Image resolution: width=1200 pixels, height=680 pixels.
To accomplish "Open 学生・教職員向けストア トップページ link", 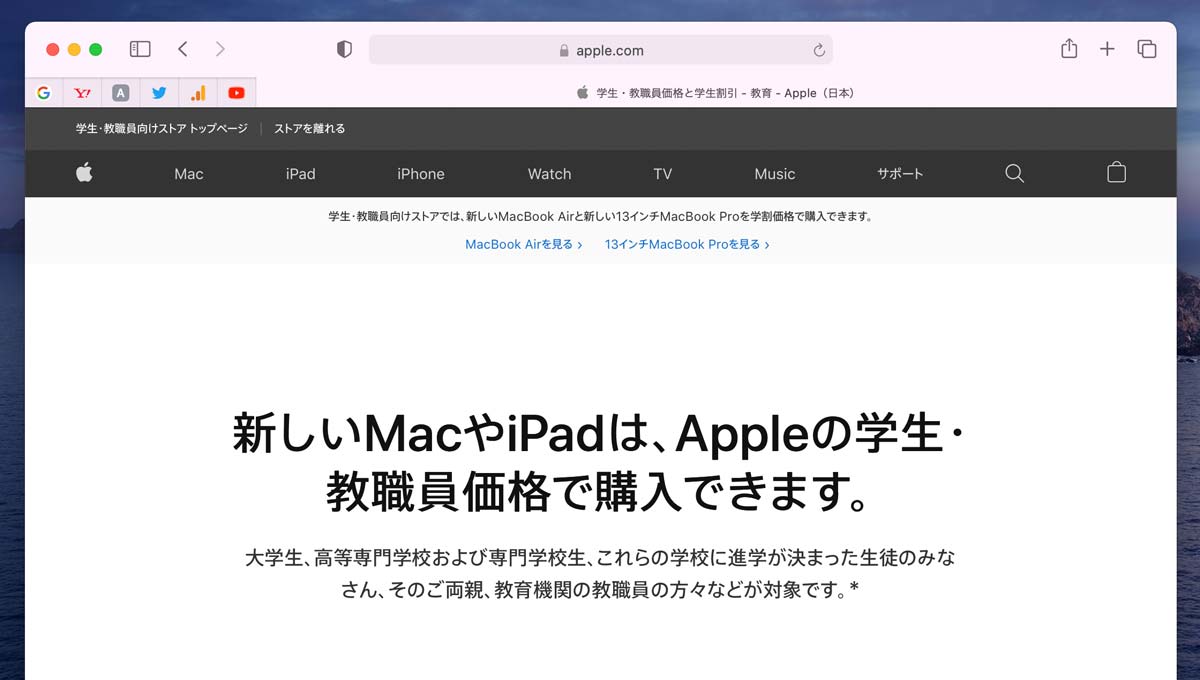I will point(161,128).
